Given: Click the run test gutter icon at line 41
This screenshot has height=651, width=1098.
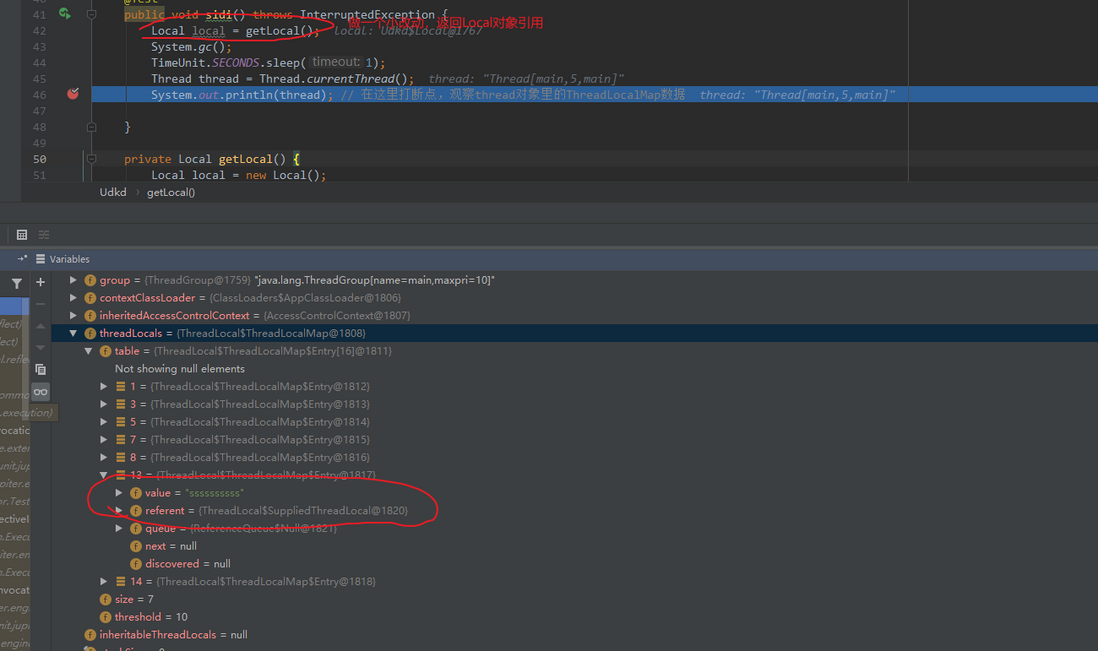Looking at the screenshot, I should click(x=64, y=13).
